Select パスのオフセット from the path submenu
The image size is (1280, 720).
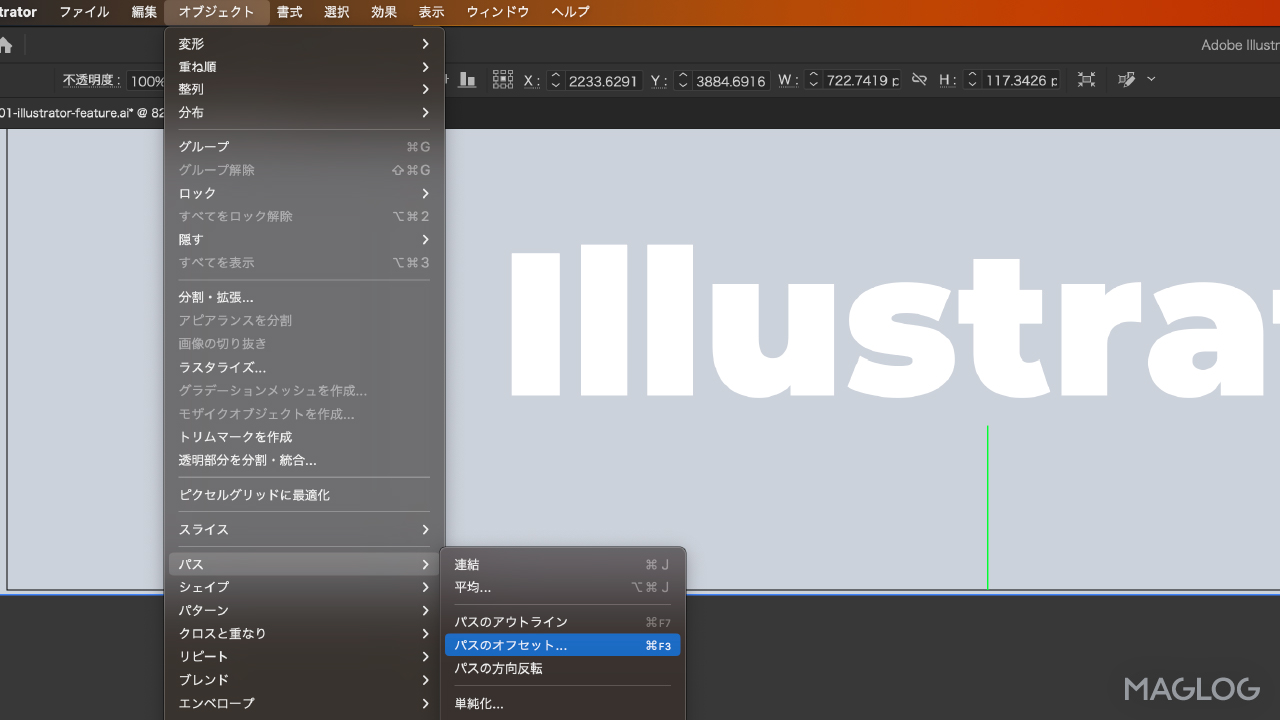pyautogui.click(x=510, y=645)
